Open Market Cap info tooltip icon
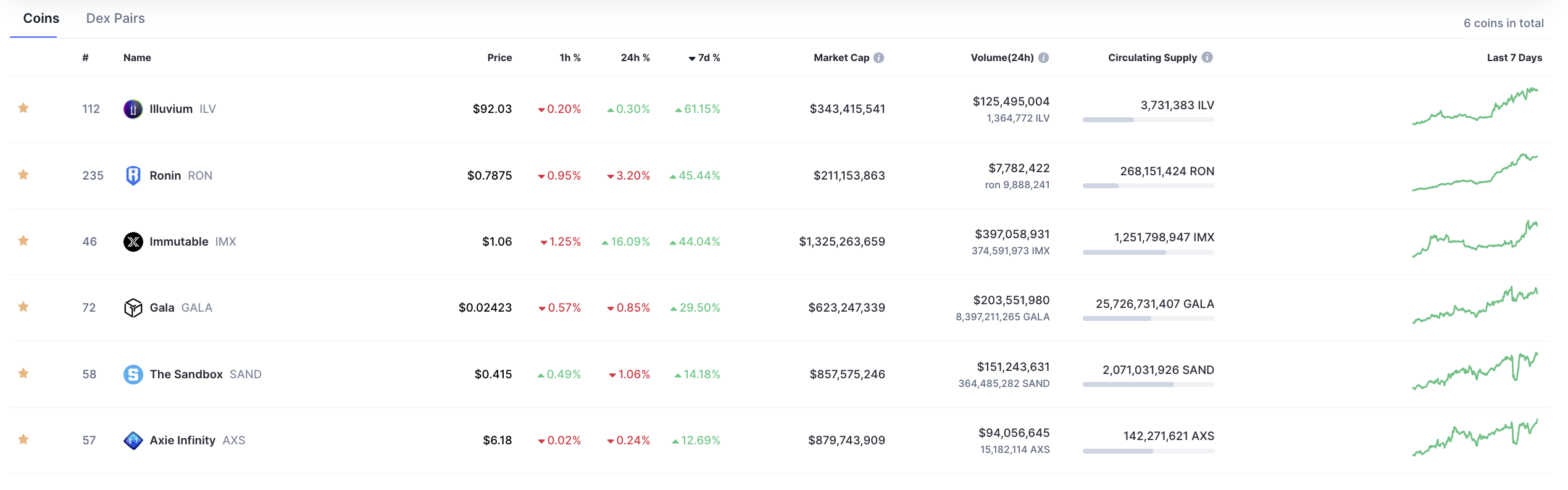The image size is (1568, 490). coord(878,57)
